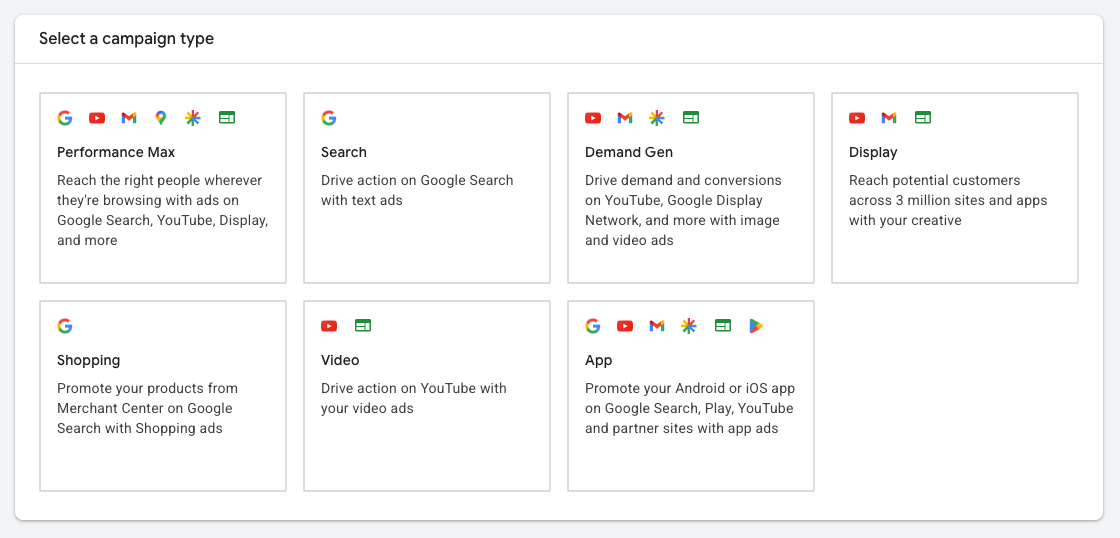Viewport: 1120px width, 538px height.
Task: Click the Google icon in the Shopping card
Action: tap(65, 326)
